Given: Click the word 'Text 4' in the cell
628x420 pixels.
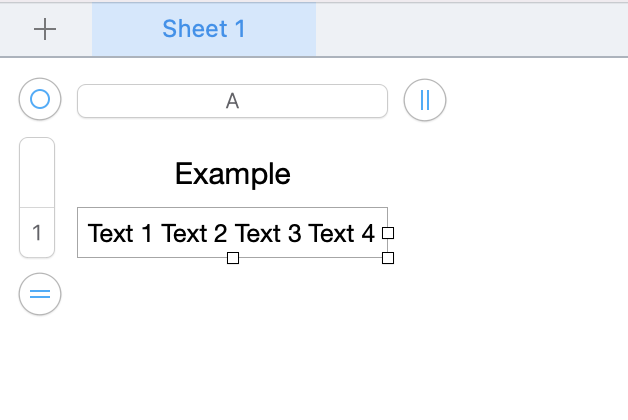Looking at the screenshot, I should 341,234.
